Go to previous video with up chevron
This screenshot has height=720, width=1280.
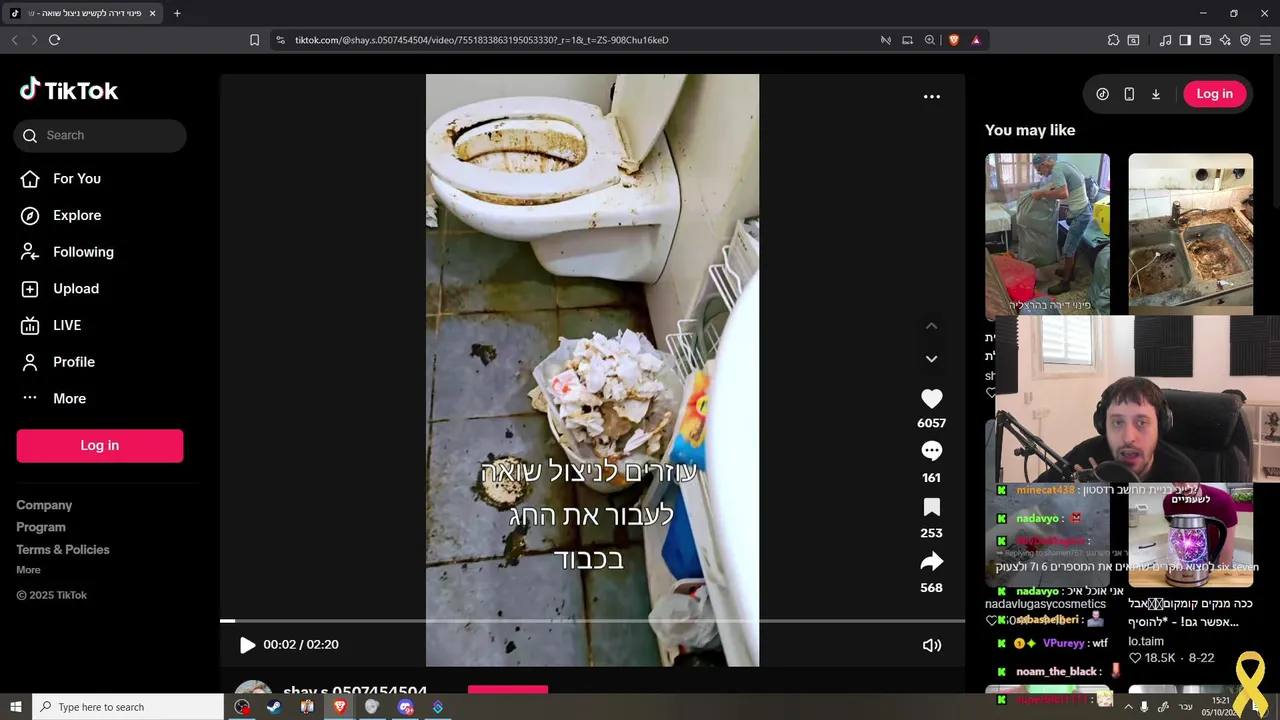click(x=931, y=326)
